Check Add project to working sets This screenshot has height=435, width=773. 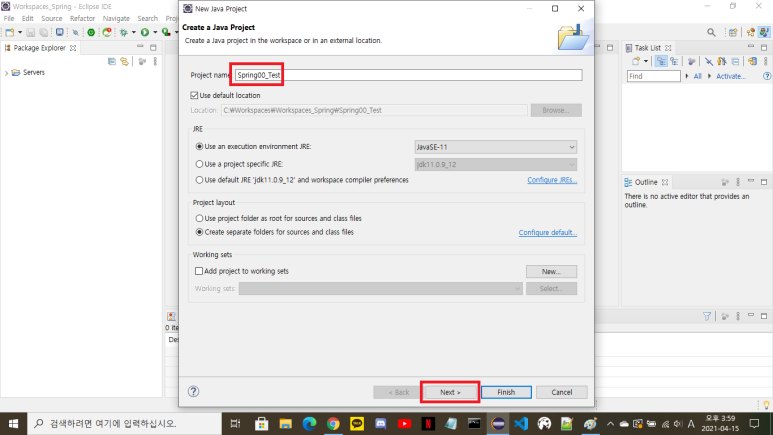tap(199, 271)
